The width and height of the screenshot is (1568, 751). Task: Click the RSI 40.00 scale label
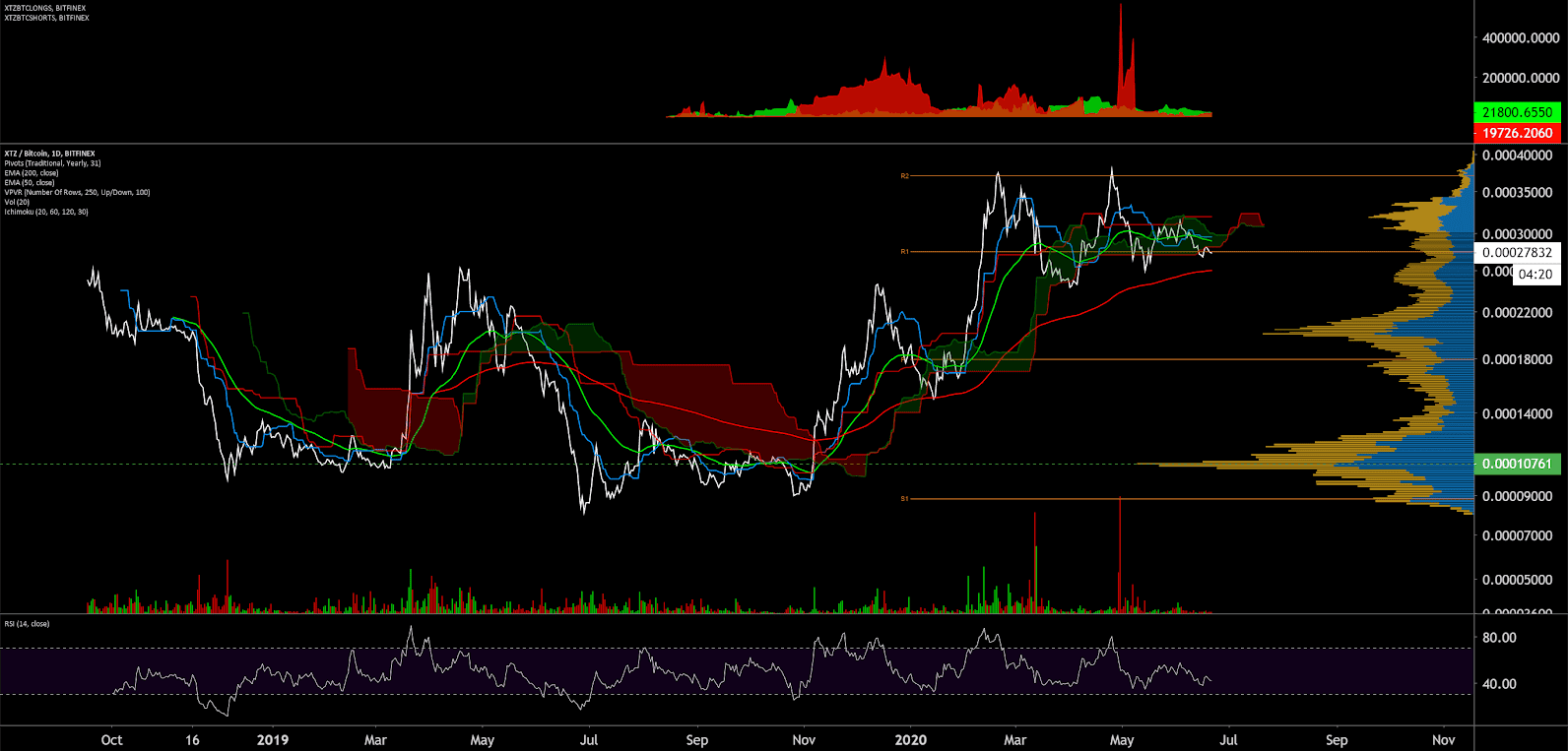click(x=1499, y=684)
